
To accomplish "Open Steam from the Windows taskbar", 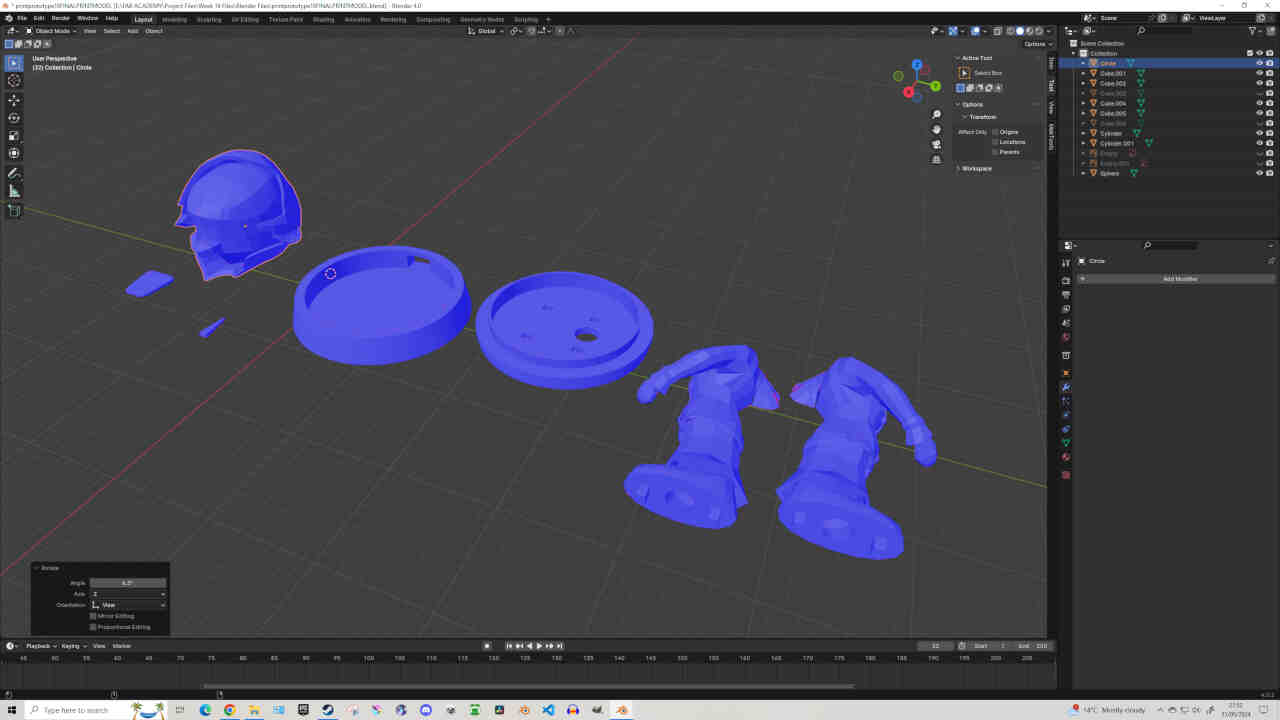I will click(327, 710).
